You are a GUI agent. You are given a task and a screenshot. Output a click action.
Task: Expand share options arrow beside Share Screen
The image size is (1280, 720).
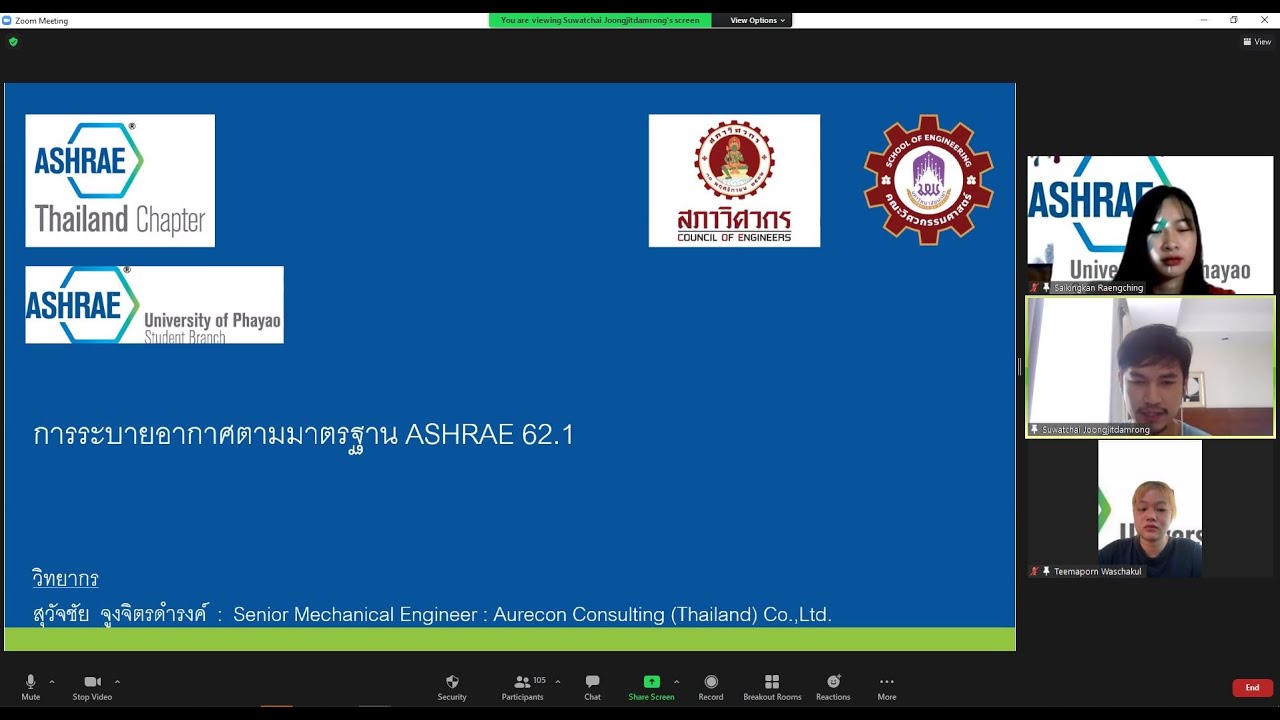677,682
